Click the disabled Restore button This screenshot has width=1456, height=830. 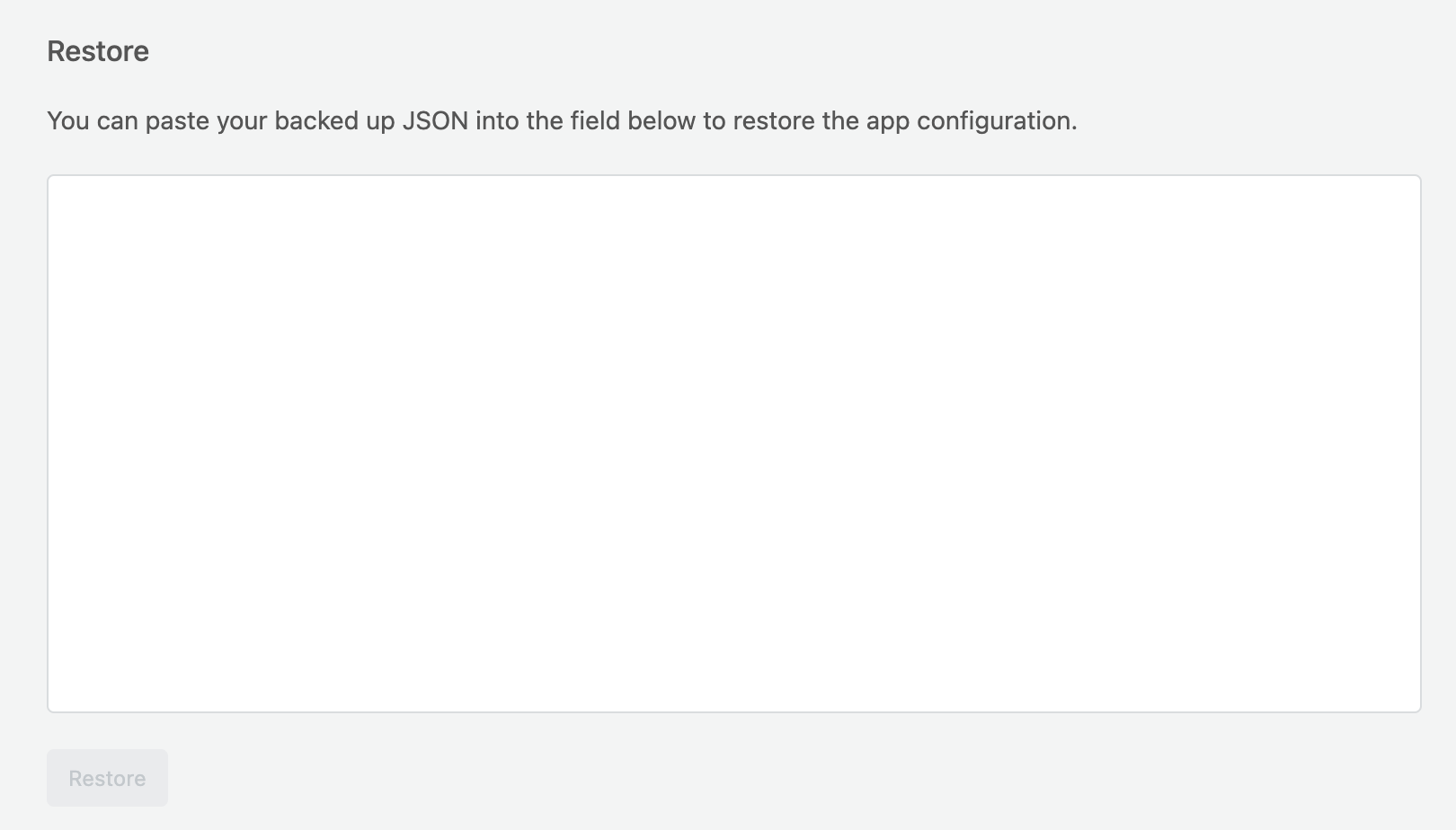click(107, 778)
